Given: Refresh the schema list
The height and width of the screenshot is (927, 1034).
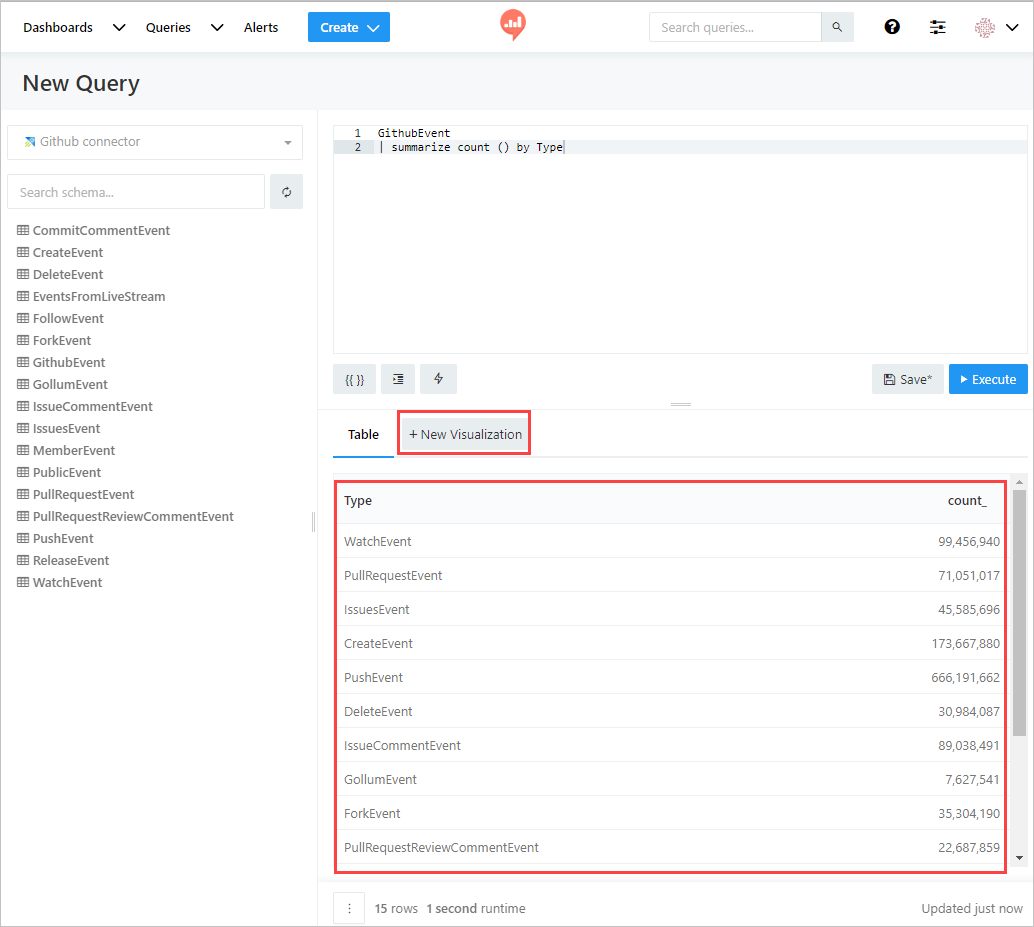Looking at the screenshot, I should tap(286, 192).
